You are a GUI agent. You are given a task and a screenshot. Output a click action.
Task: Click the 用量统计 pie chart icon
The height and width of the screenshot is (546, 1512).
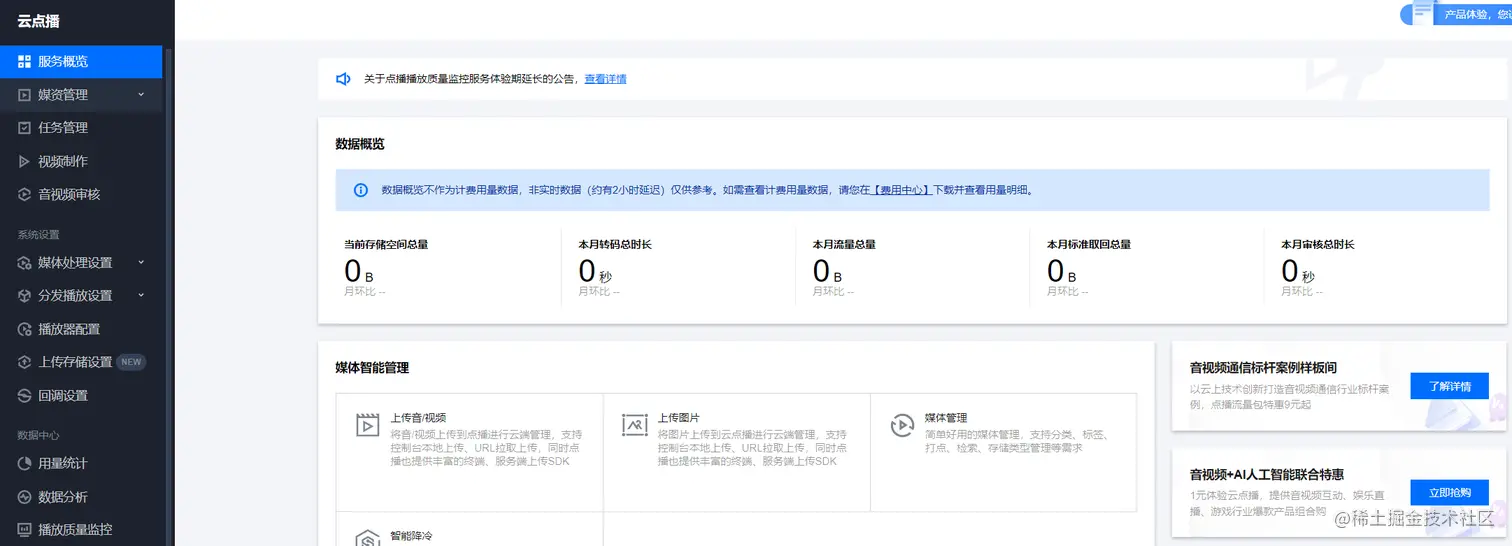tap(25, 463)
